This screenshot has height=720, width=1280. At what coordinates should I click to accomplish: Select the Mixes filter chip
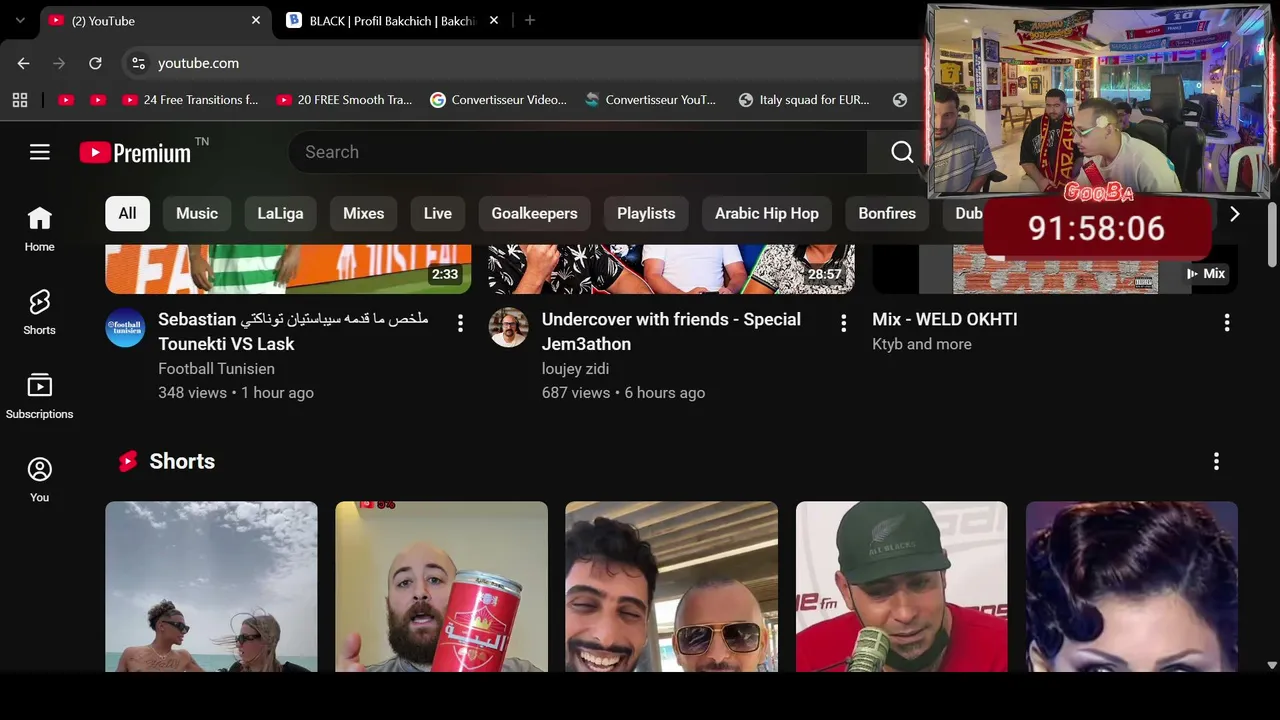pyautogui.click(x=363, y=213)
